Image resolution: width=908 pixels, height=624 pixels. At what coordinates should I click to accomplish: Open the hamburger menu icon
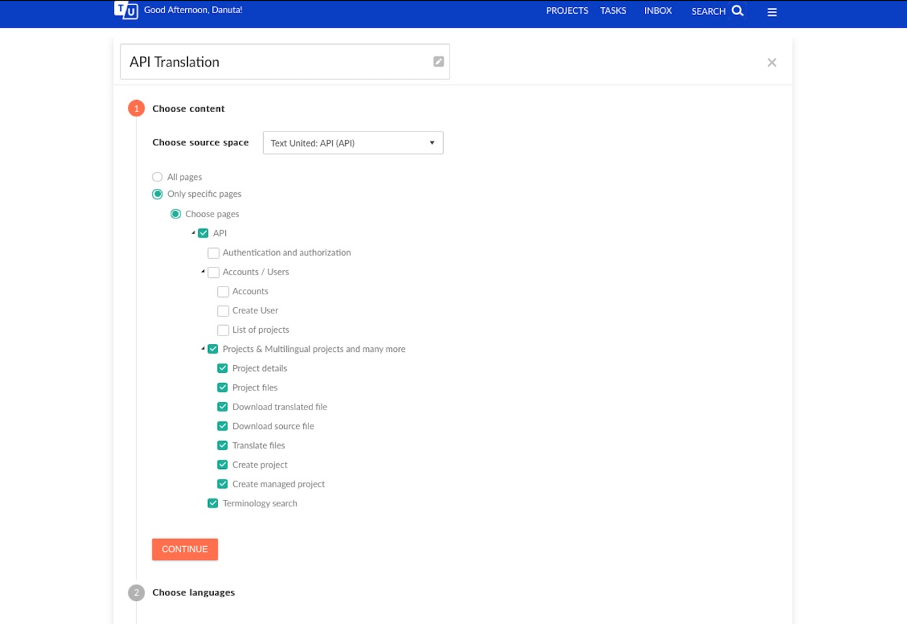point(772,12)
